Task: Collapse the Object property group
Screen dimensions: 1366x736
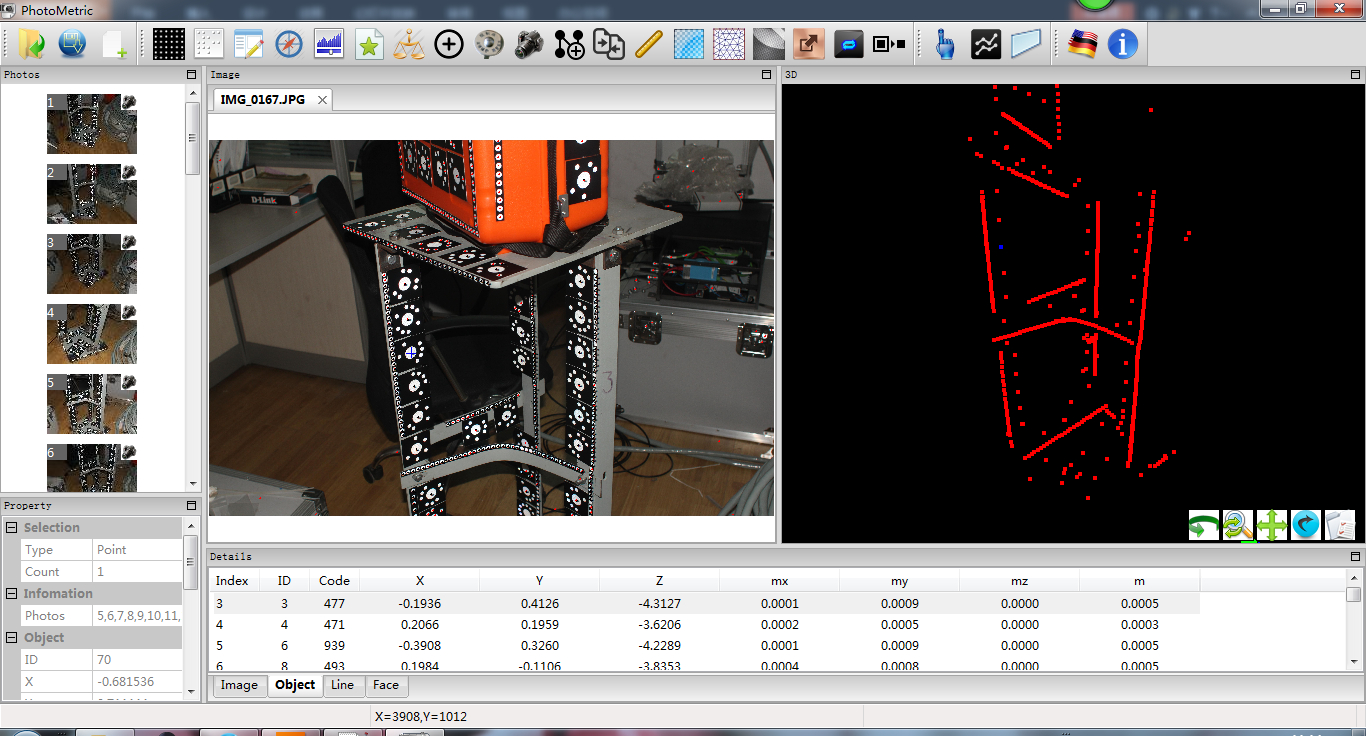Action: 12,638
